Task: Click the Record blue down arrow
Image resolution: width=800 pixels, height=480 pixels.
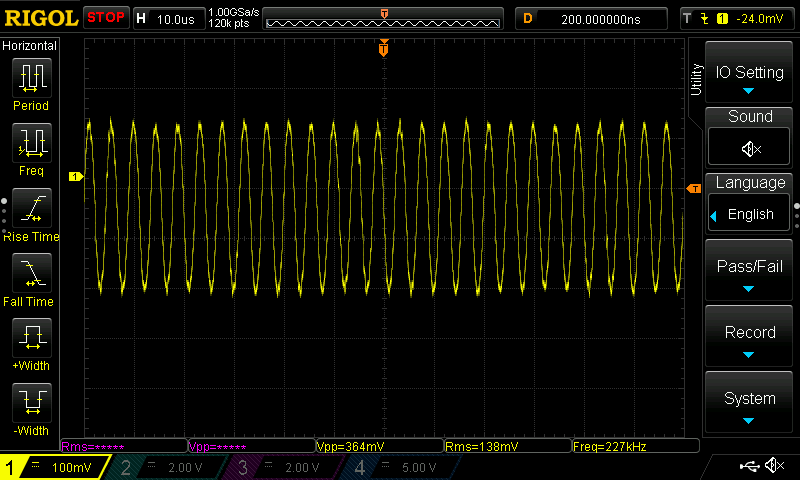Action: (x=748, y=355)
